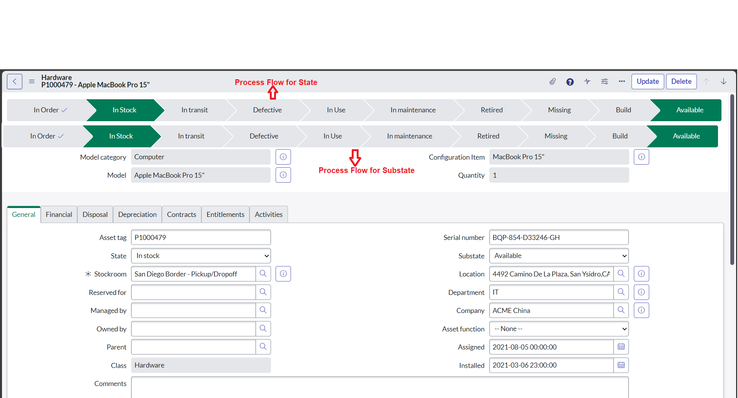Preview Stockroom record info icon
The width and height of the screenshot is (738, 398).
click(283, 274)
